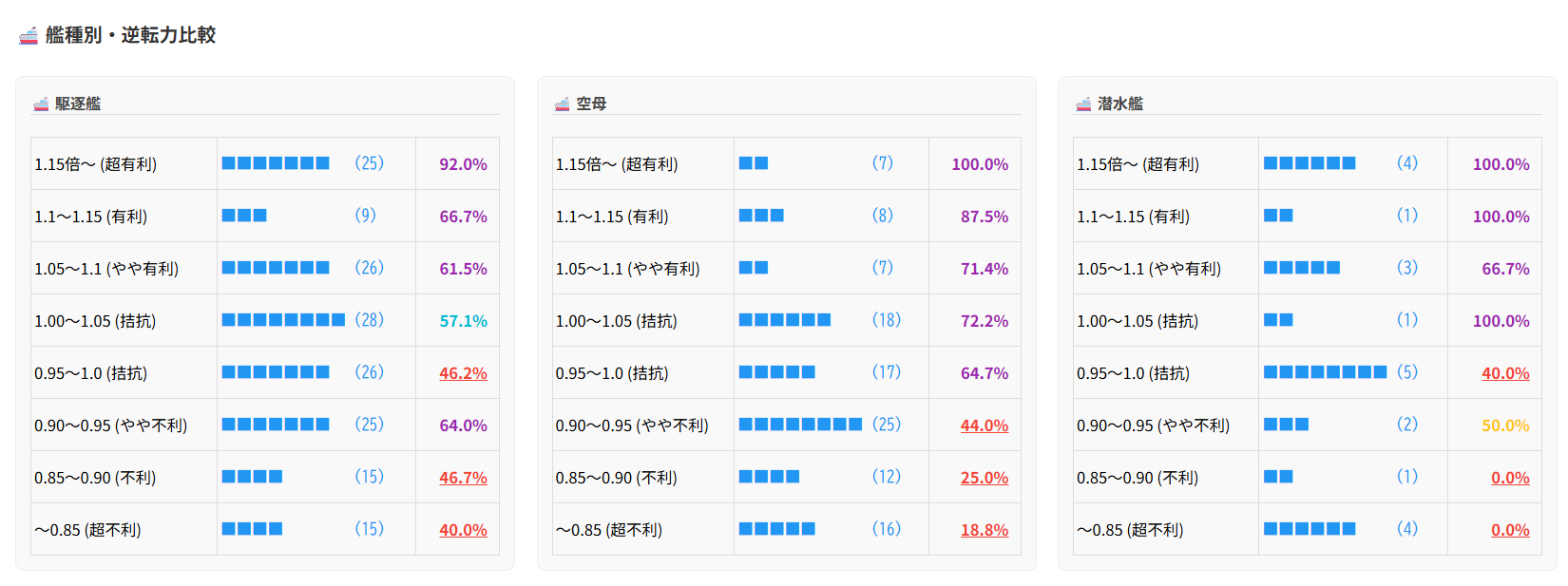Click the underlined 25.0% win rate
1568x586 pixels.
[984, 478]
